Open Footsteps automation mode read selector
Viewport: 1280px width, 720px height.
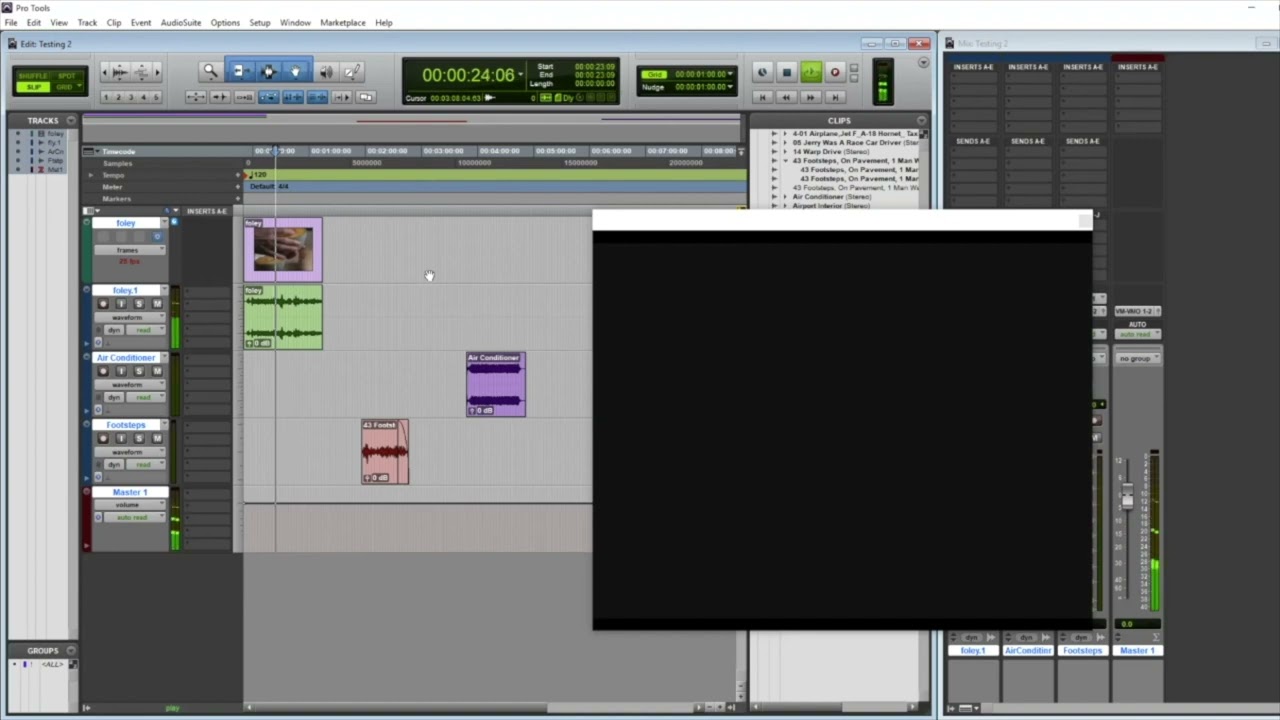pos(147,464)
